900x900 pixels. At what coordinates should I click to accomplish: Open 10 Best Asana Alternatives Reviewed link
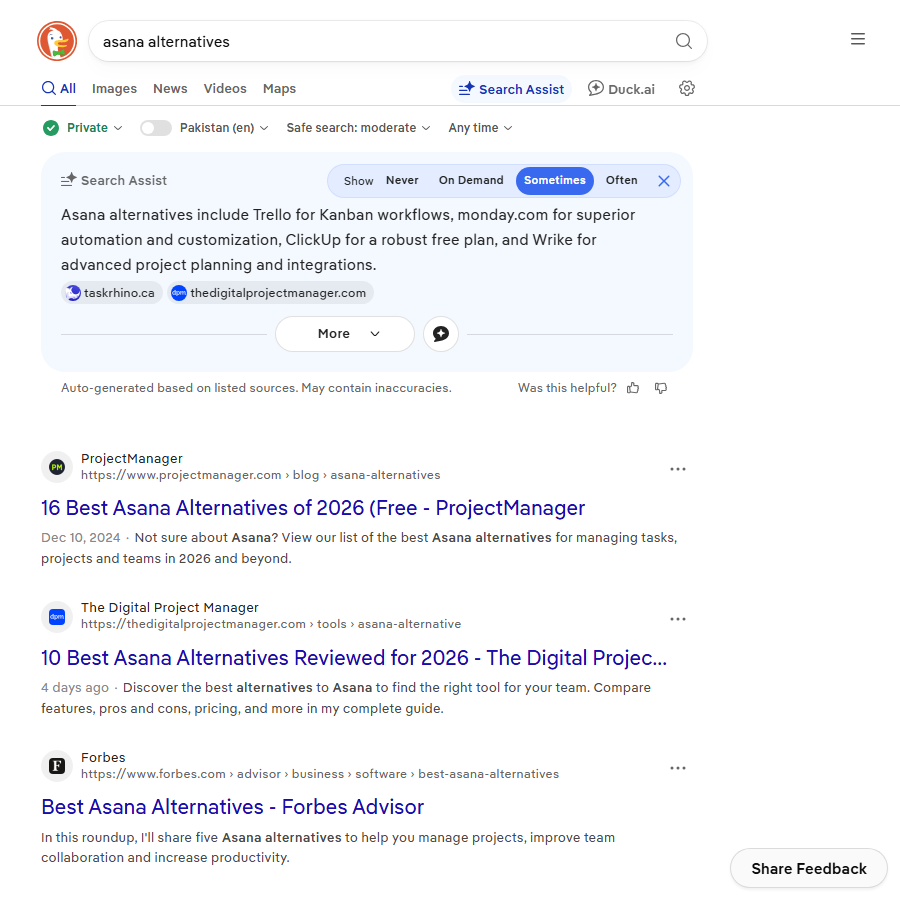pos(354,658)
